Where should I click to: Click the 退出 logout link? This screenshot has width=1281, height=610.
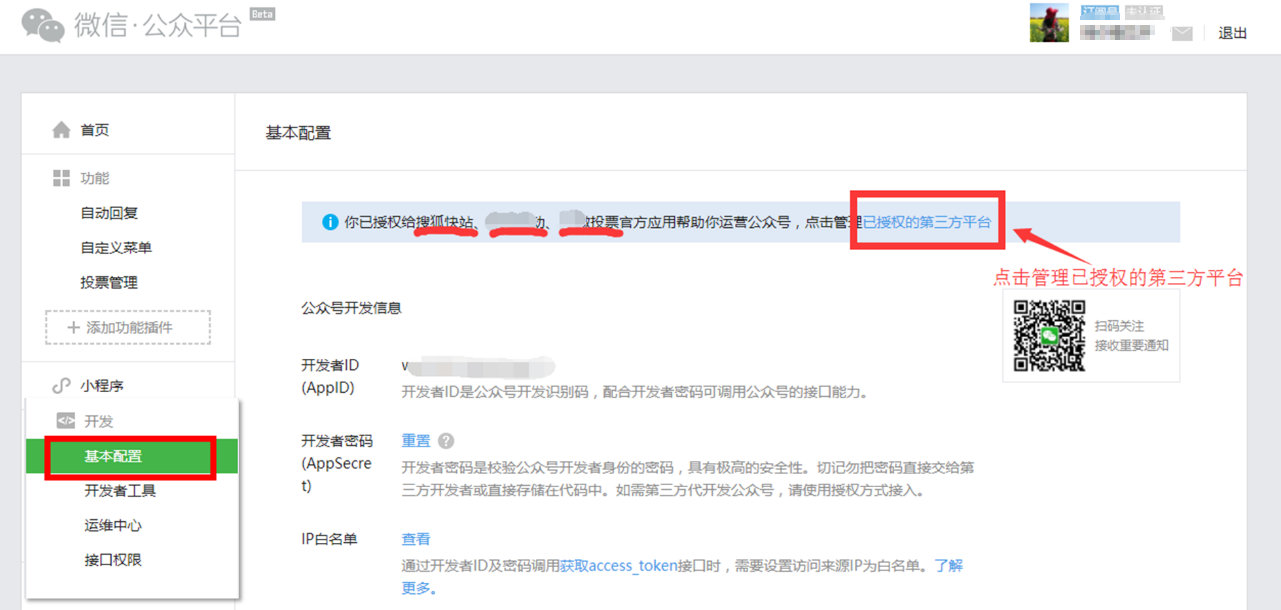coord(1232,32)
